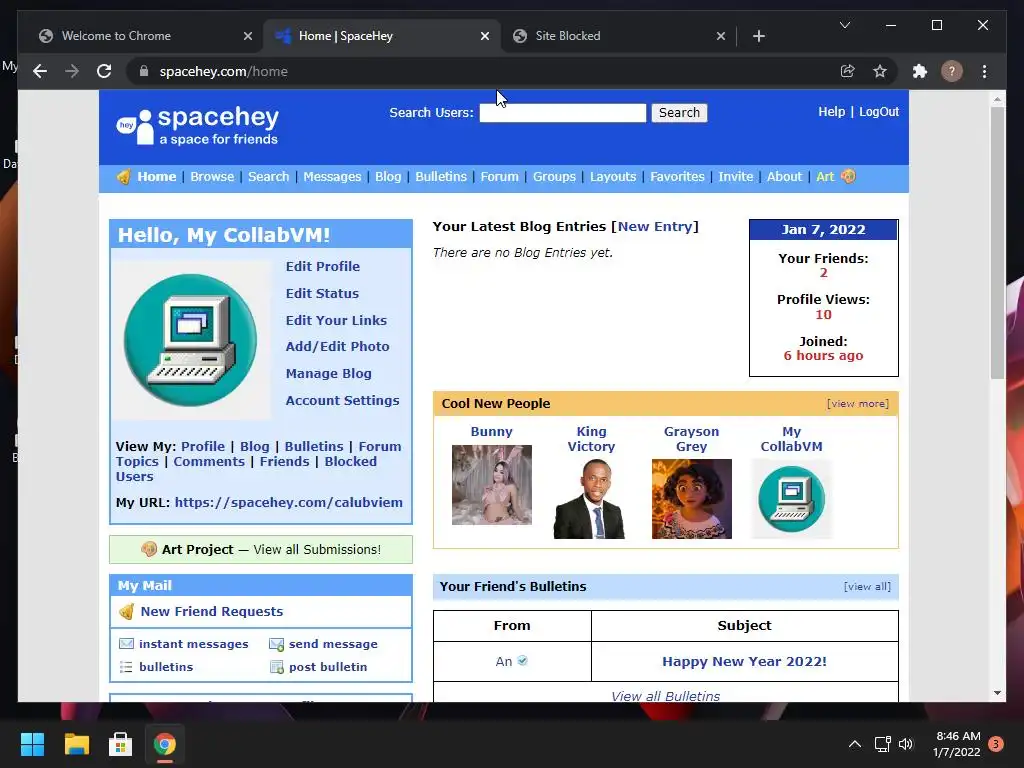Show hidden system tray icons chevron
The width and height of the screenshot is (1024, 768).
[x=854, y=744]
